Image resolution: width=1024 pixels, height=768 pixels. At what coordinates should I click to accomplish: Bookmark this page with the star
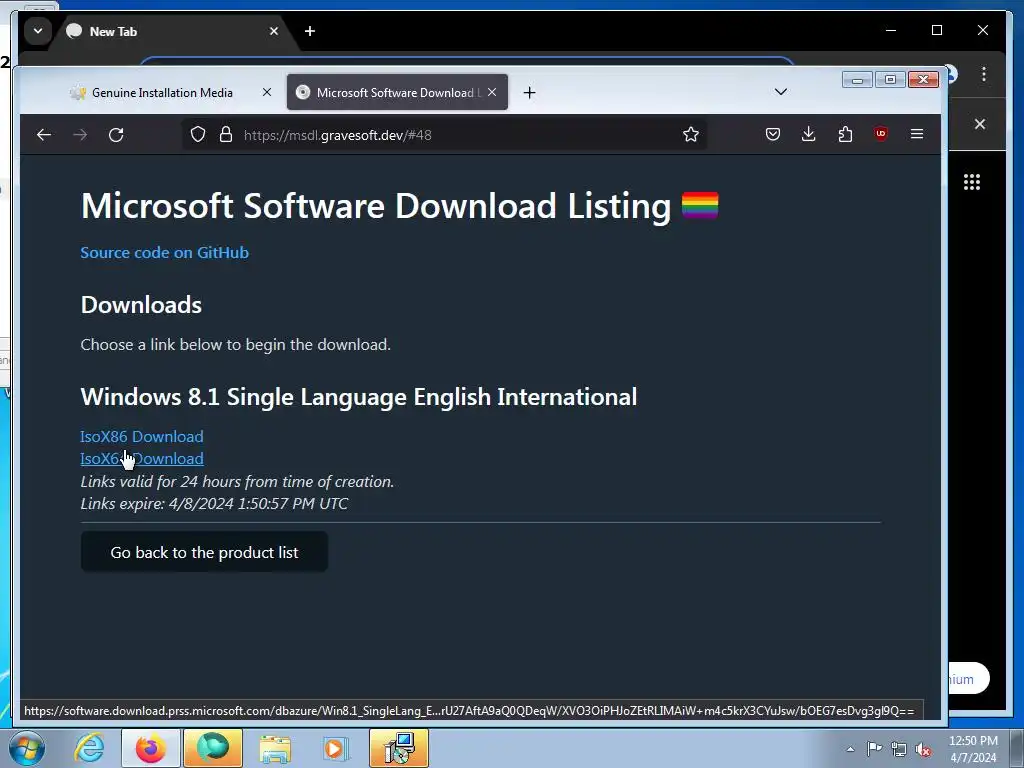point(690,135)
